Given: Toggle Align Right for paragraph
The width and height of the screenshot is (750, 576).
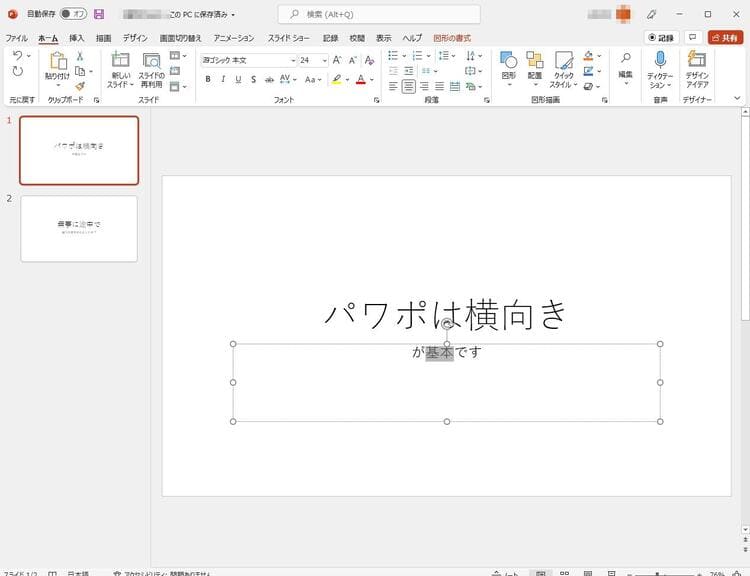Looking at the screenshot, I should [x=424, y=87].
